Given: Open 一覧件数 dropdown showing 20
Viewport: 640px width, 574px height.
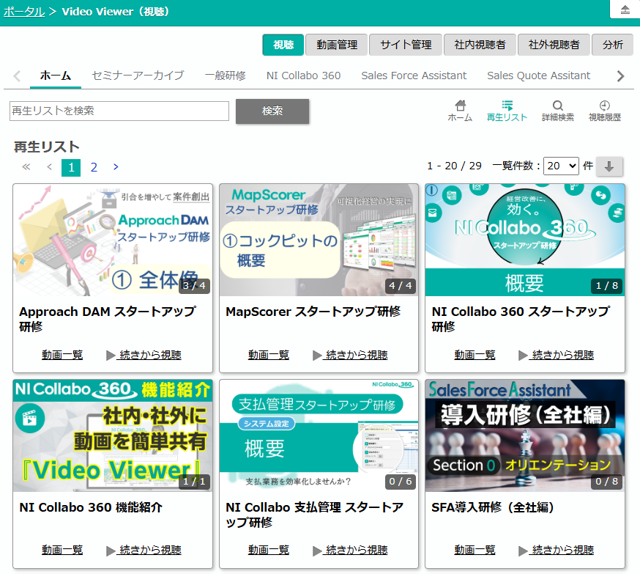Looking at the screenshot, I should (561, 166).
